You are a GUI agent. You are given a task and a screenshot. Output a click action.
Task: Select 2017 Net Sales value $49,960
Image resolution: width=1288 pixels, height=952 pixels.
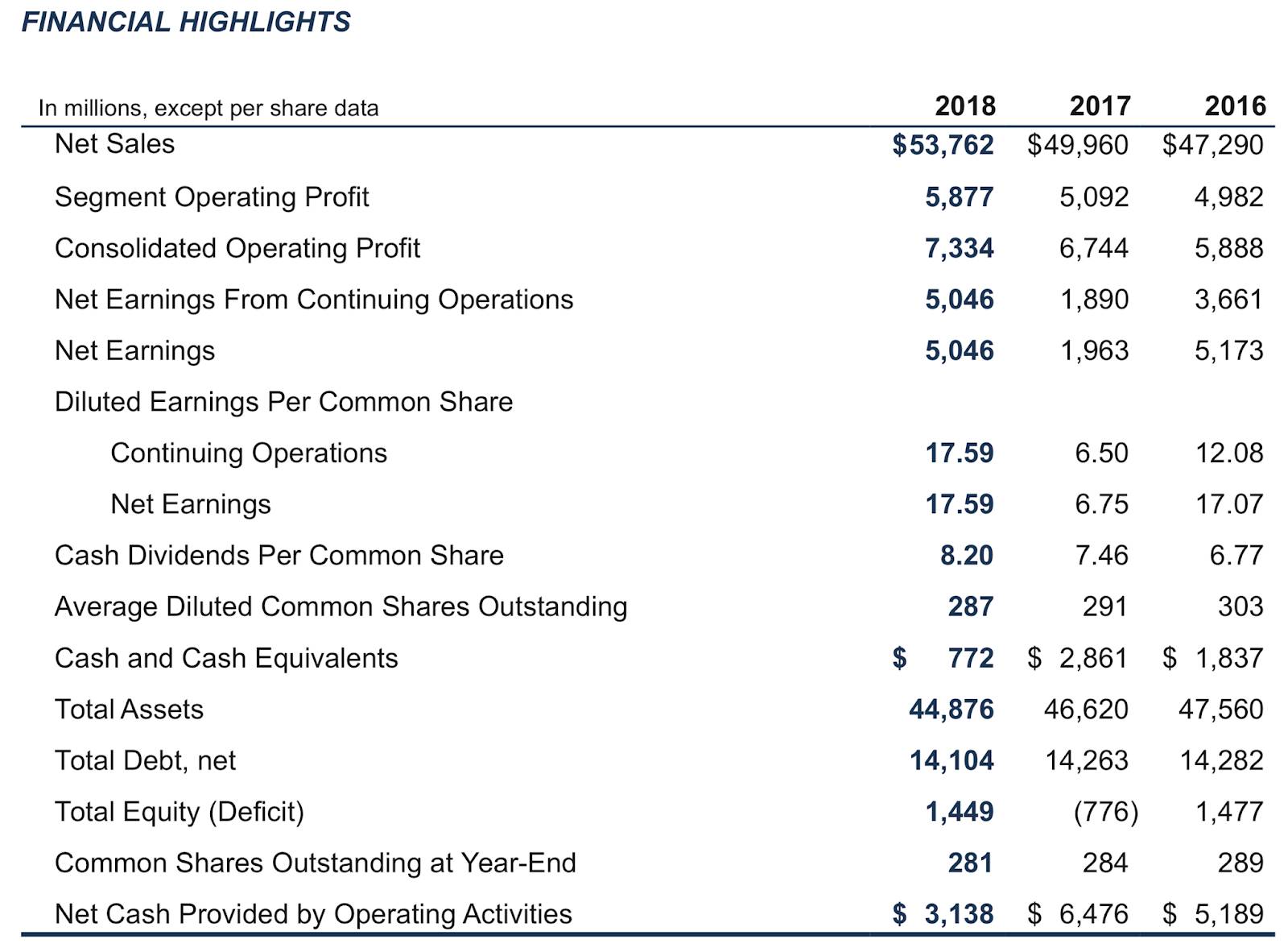pos(1078,145)
